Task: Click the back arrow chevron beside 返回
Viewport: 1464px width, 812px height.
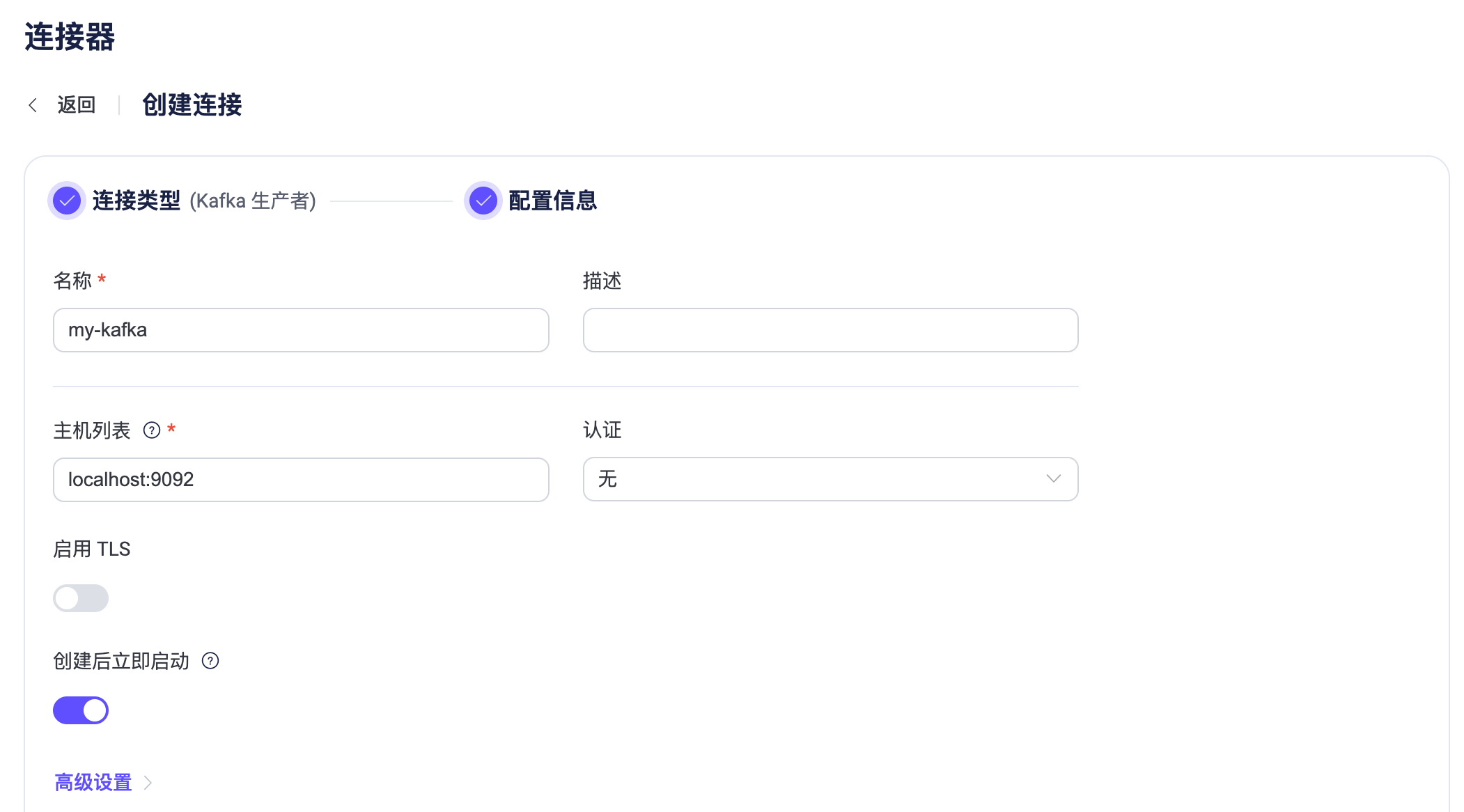Action: coord(33,104)
